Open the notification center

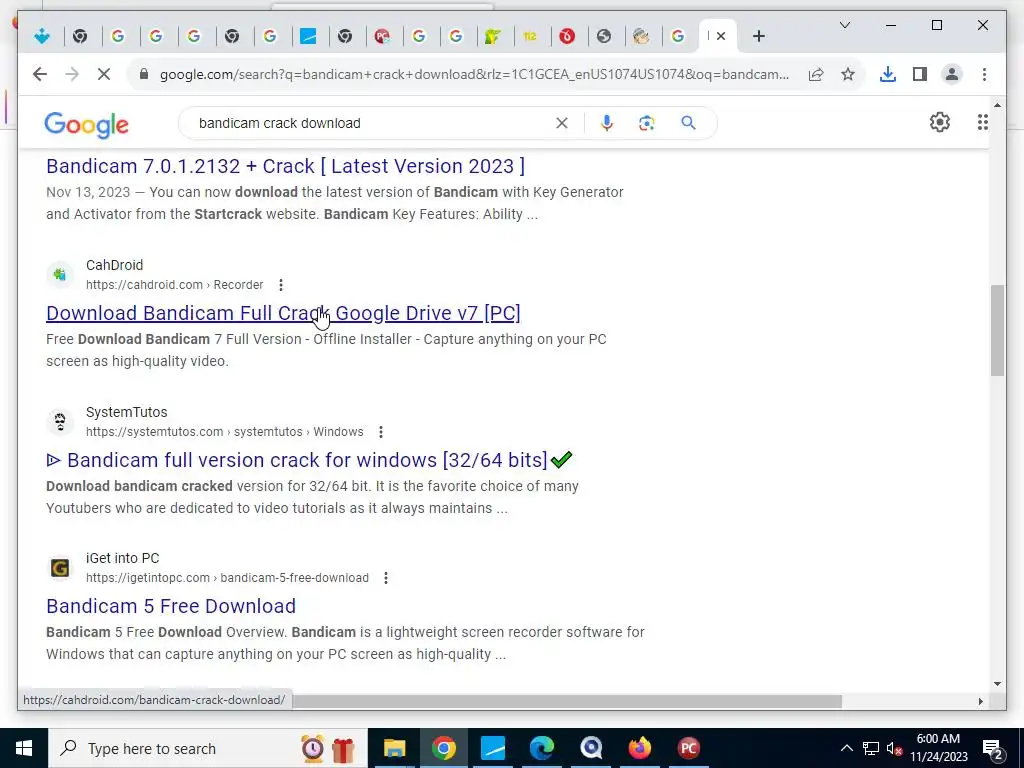pos(993,748)
